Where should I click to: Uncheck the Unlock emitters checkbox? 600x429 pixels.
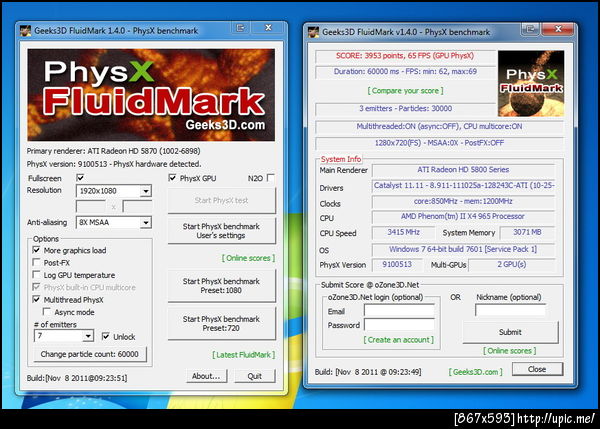(x=106, y=336)
